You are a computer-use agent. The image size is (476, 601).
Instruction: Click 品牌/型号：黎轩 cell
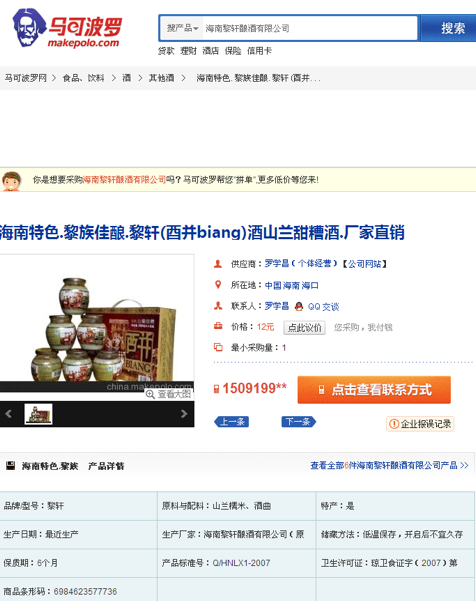click(x=79, y=506)
